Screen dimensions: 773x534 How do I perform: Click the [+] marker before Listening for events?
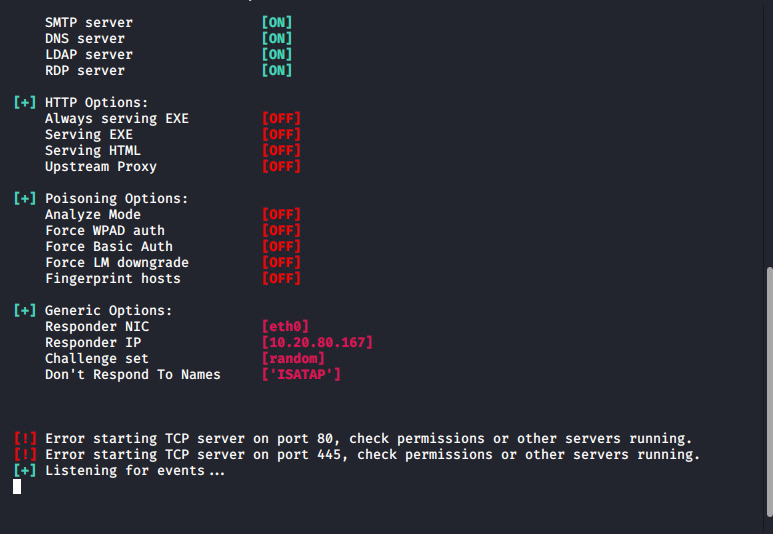pyautogui.click(x=25, y=470)
